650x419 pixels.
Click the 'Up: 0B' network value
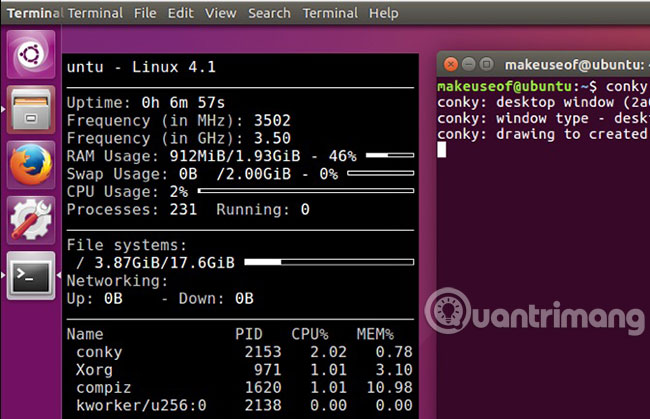95,298
